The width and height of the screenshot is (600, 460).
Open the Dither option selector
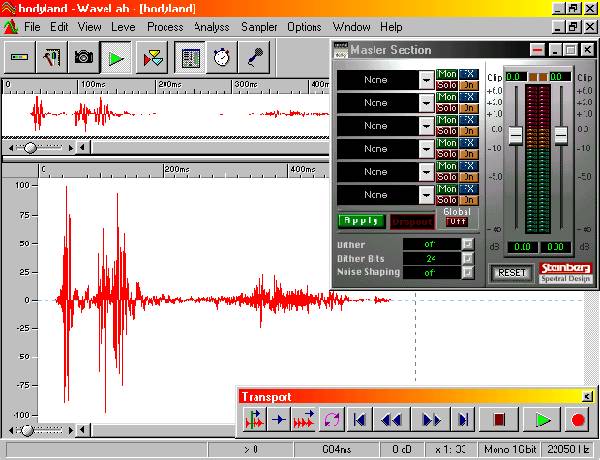[467, 244]
